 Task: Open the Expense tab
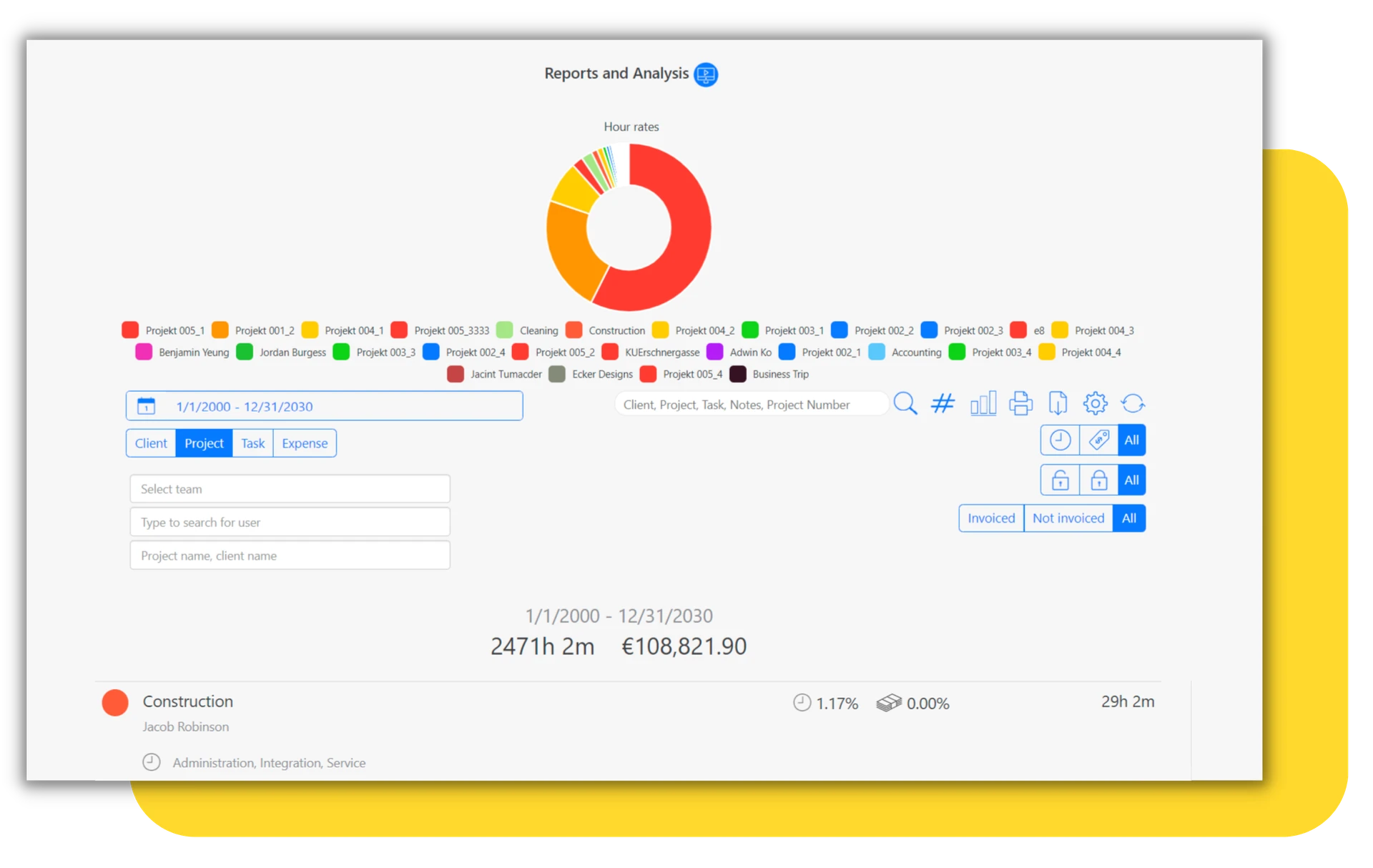pyautogui.click(x=304, y=443)
